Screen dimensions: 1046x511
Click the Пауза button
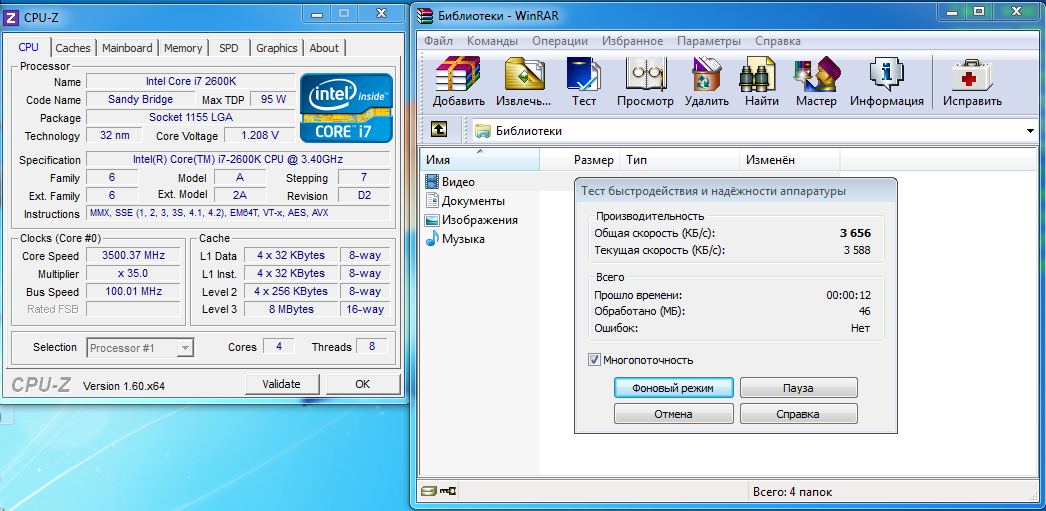pyautogui.click(x=799, y=388)
